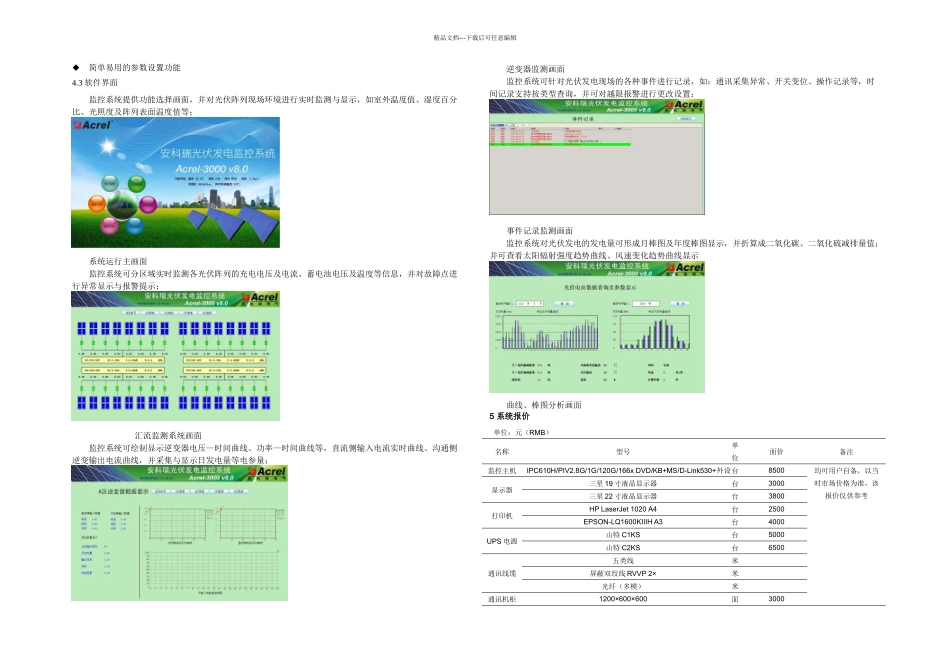Select the 通讯线缆 name cell
950x672 pixels.
(502, 573)
